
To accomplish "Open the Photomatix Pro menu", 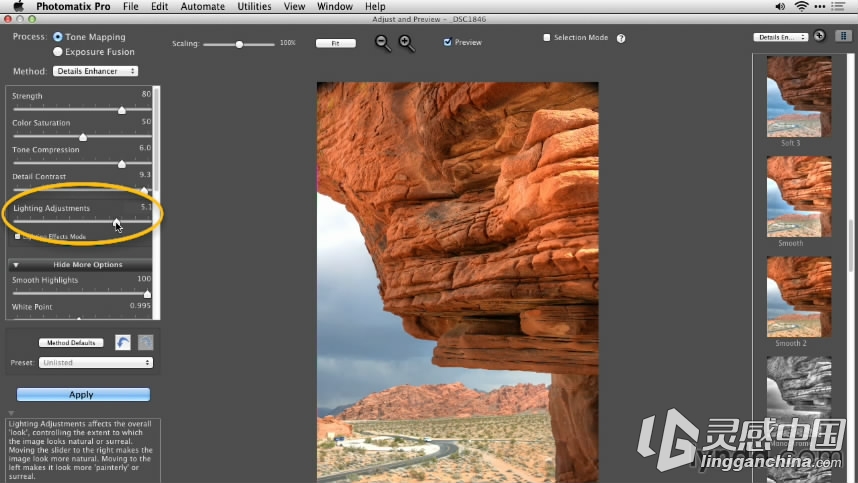I will point(73,6).
